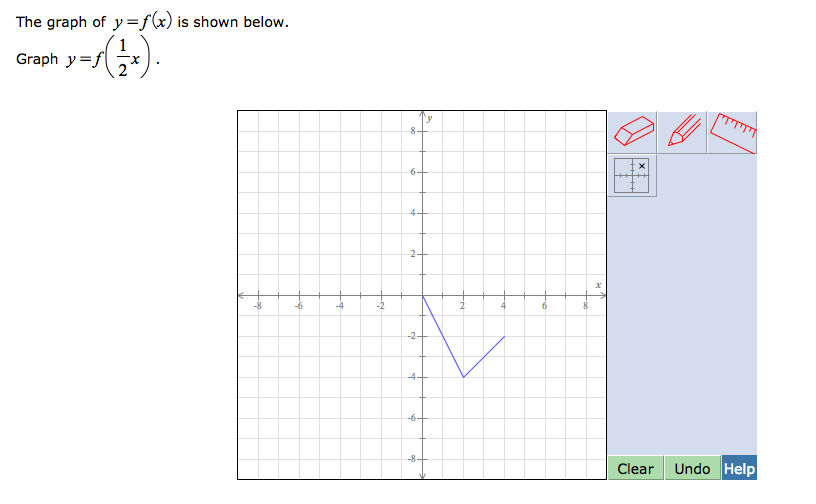
Task: Click the blue graph's right endpoint at (4, -2)
Action: [504, 336]
